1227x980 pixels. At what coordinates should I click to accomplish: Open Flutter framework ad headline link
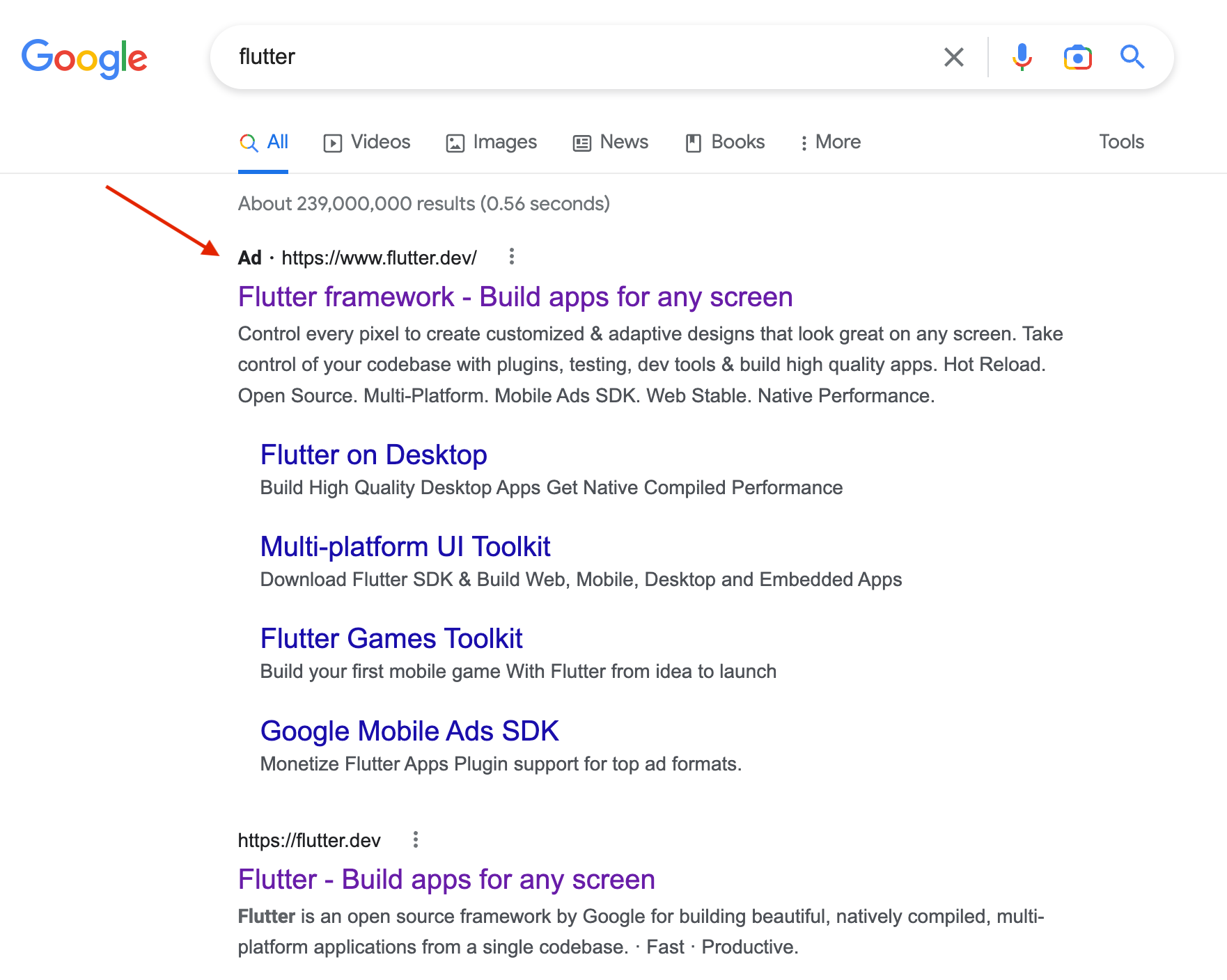[x=515, y=297]
